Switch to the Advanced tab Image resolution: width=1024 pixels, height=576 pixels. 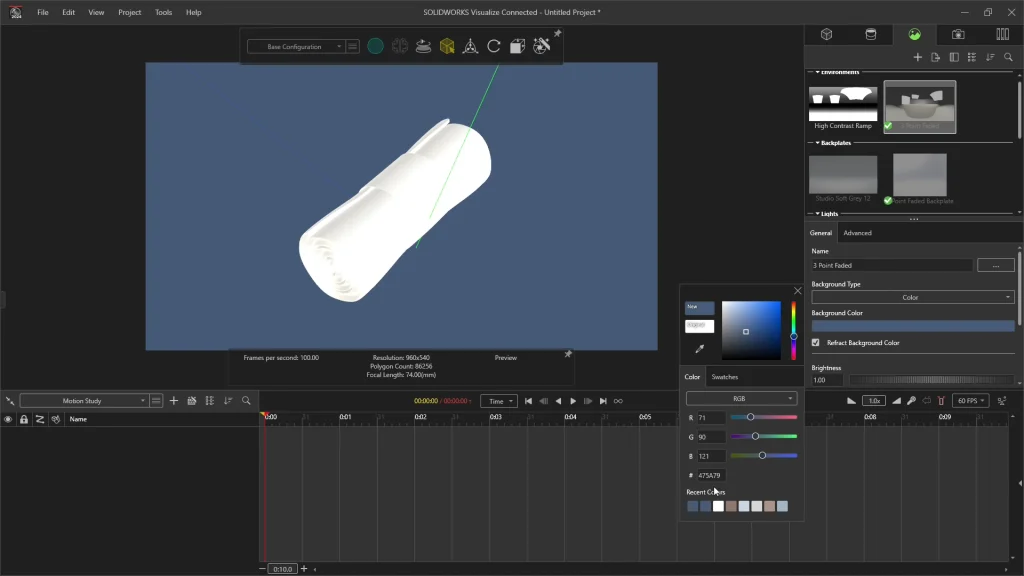point(857,233)
